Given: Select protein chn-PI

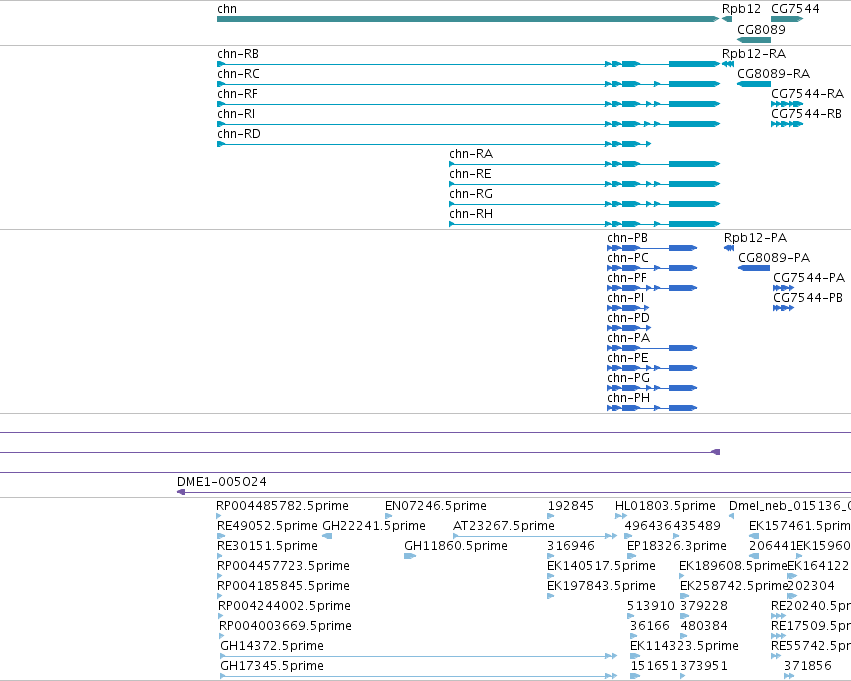Looking at the screenshot, I should click(x=625, y=298).
